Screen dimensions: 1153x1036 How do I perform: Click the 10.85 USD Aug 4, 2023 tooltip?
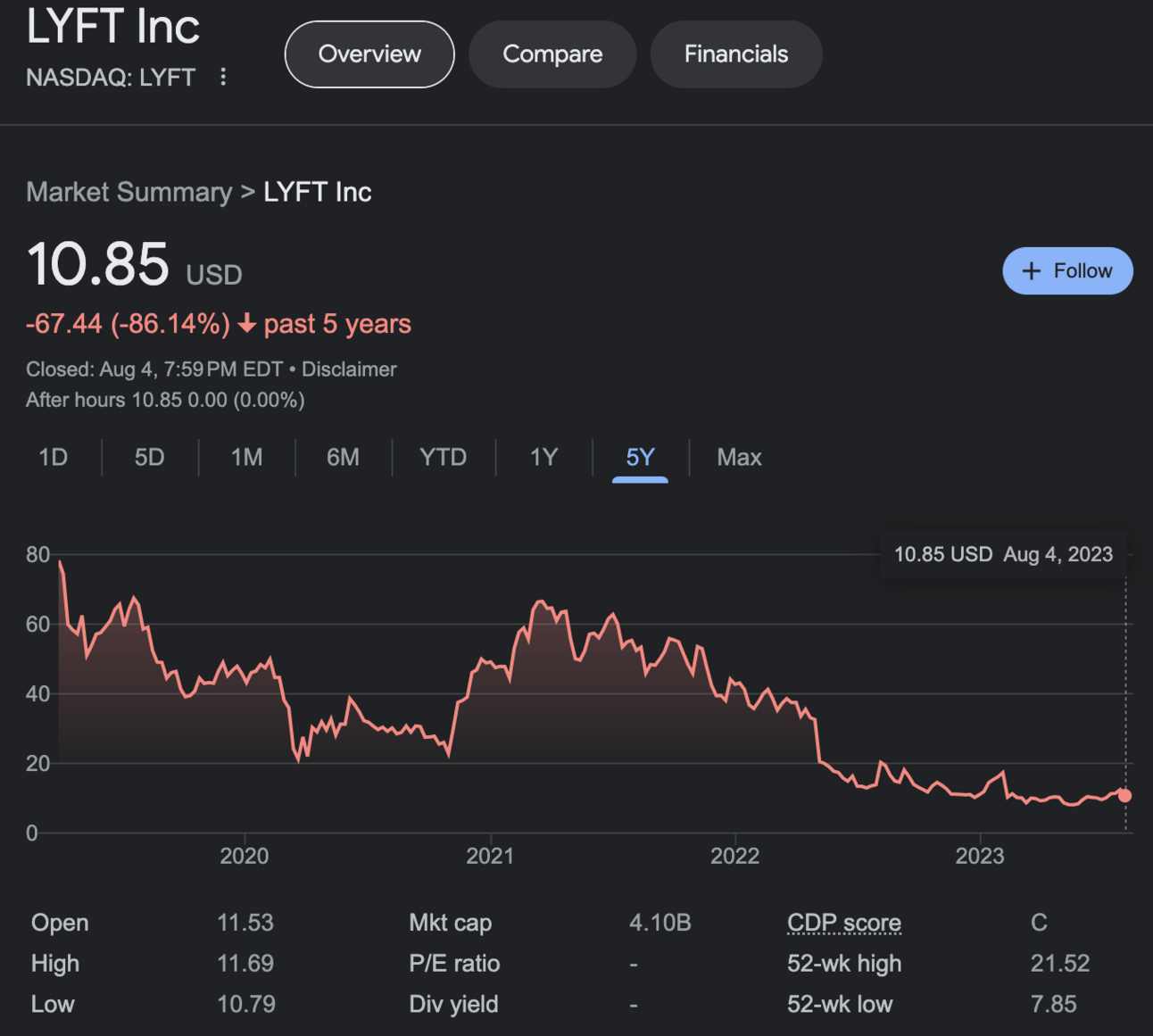[x=1003, y=554]
